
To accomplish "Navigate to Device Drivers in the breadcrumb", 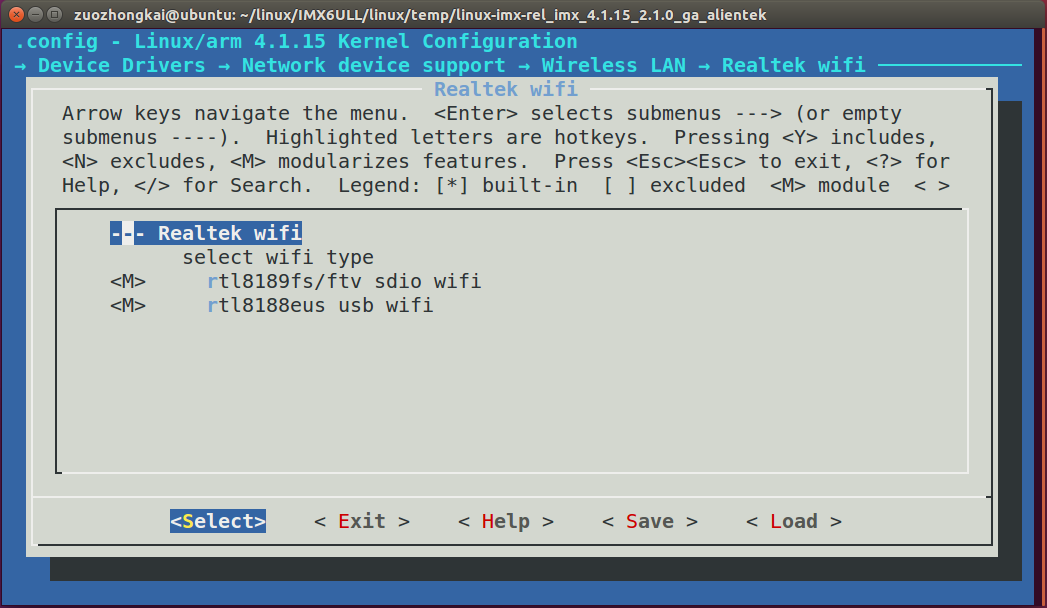I will 108,65.
